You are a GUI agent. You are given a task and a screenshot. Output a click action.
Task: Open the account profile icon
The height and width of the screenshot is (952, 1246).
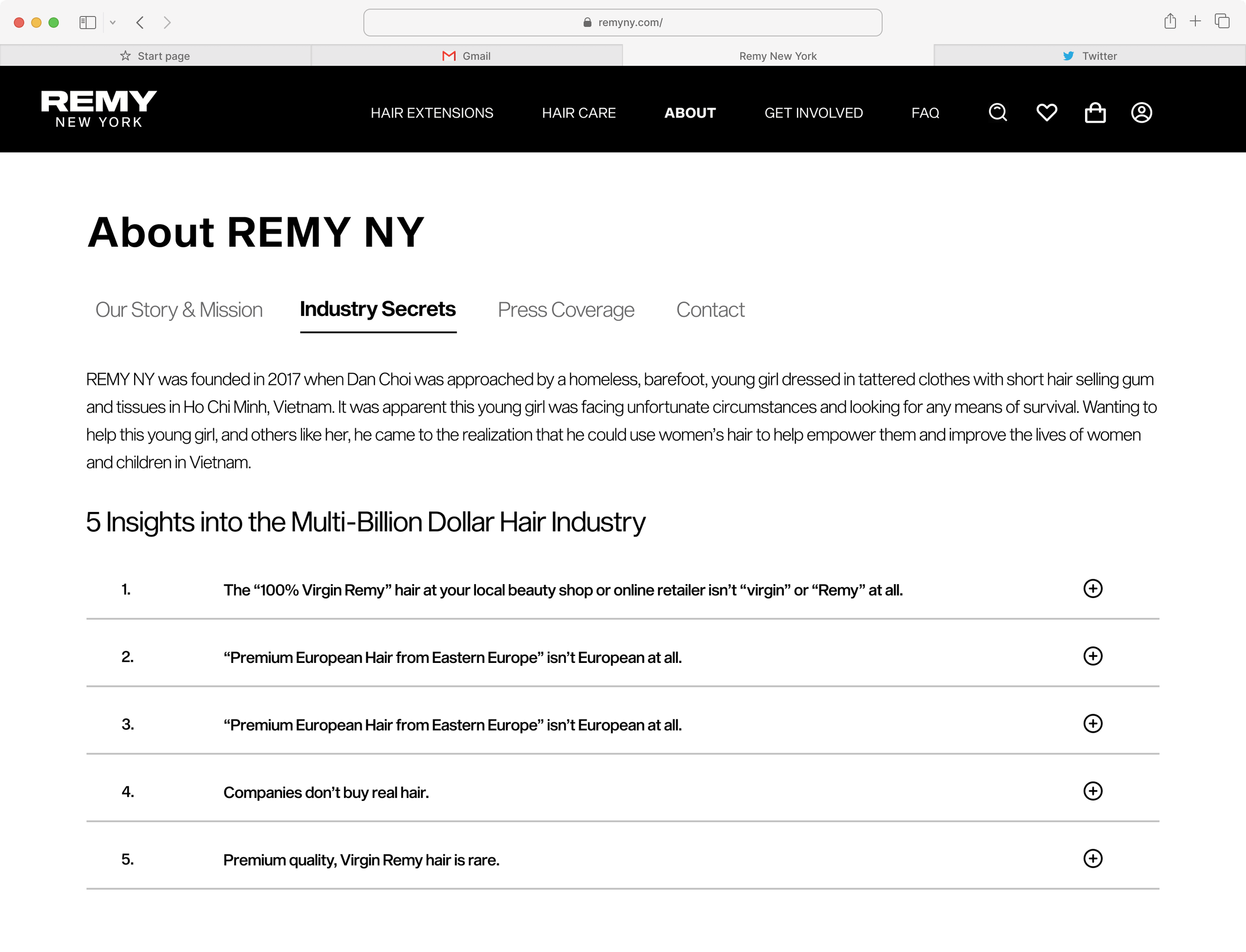point(1141,112)
